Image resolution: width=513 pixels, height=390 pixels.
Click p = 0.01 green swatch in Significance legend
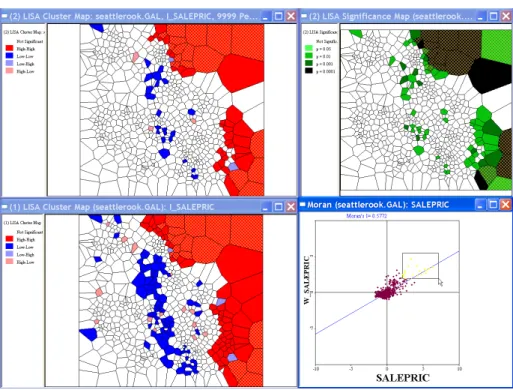[309, 56]
